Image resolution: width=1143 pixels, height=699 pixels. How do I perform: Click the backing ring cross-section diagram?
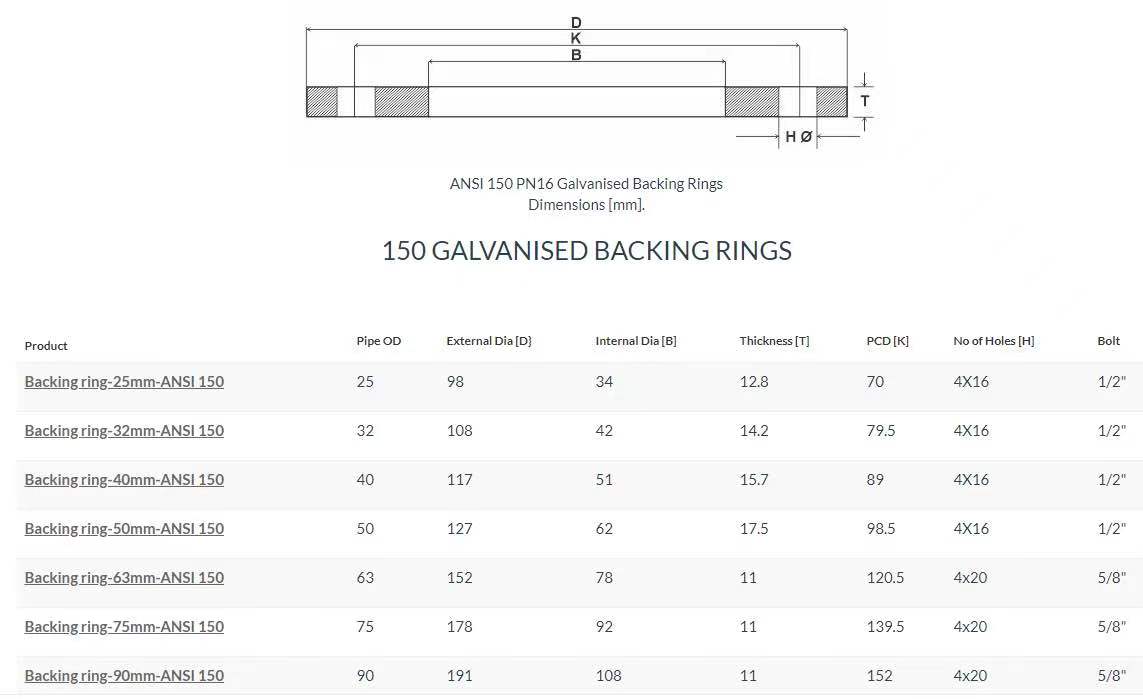tap(589, 82)
